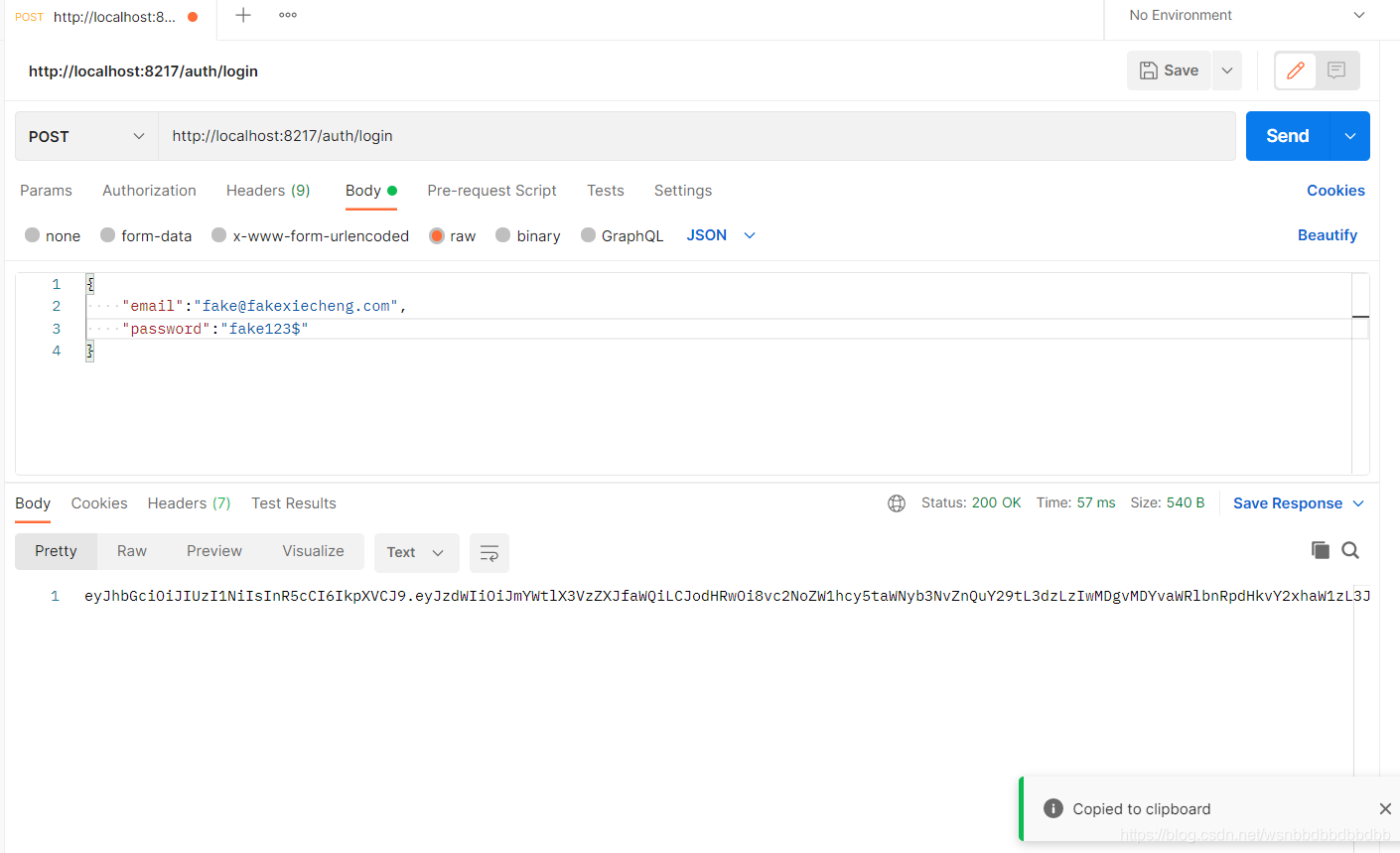
Task: Send the request
Action: point(1287,136)
